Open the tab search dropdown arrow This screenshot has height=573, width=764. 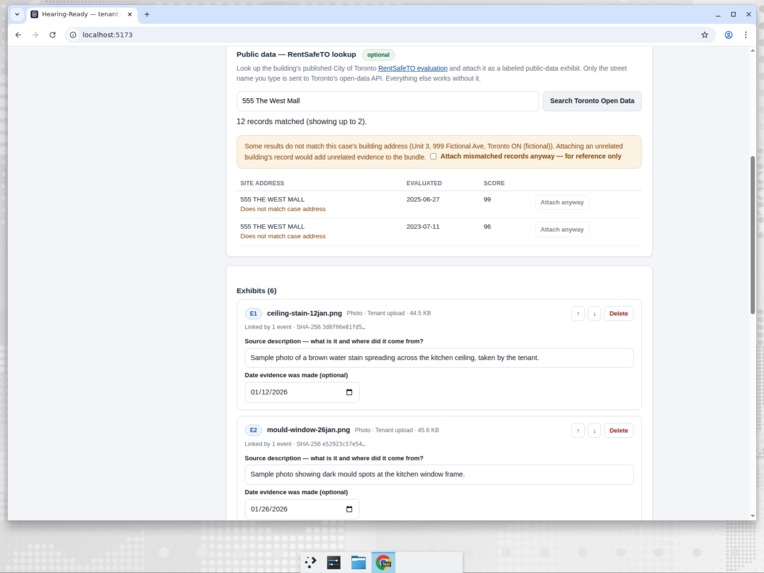17,14
